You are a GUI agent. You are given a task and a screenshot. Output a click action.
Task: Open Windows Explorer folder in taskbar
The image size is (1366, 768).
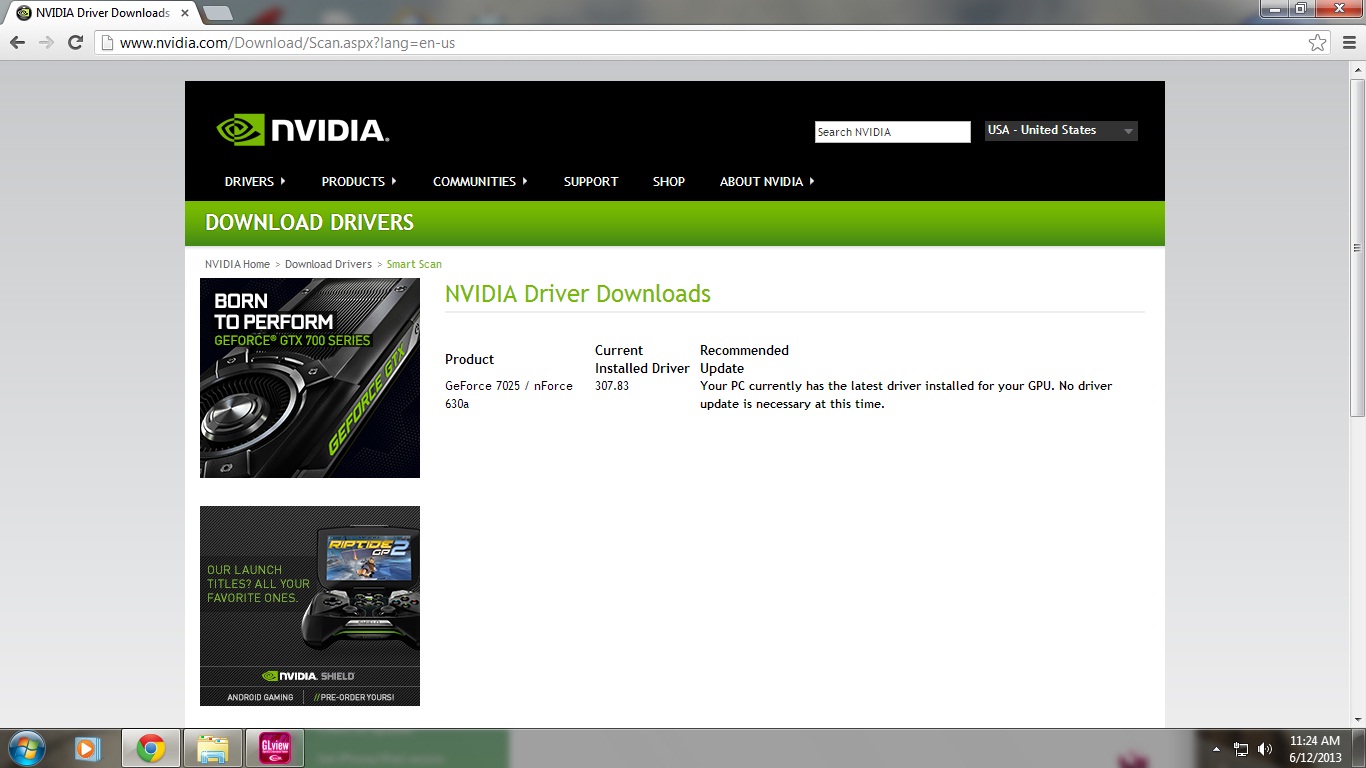[213, 748]
